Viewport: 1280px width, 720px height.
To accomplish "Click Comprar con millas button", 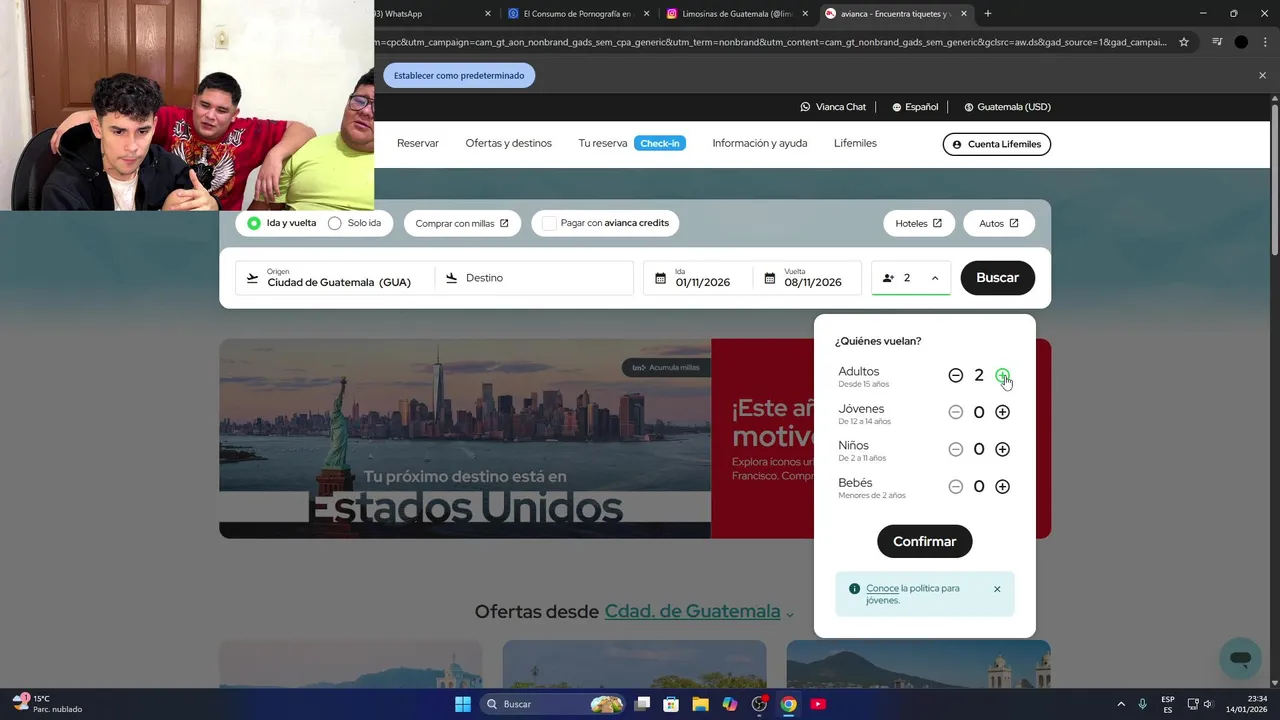I will point(462,223).
